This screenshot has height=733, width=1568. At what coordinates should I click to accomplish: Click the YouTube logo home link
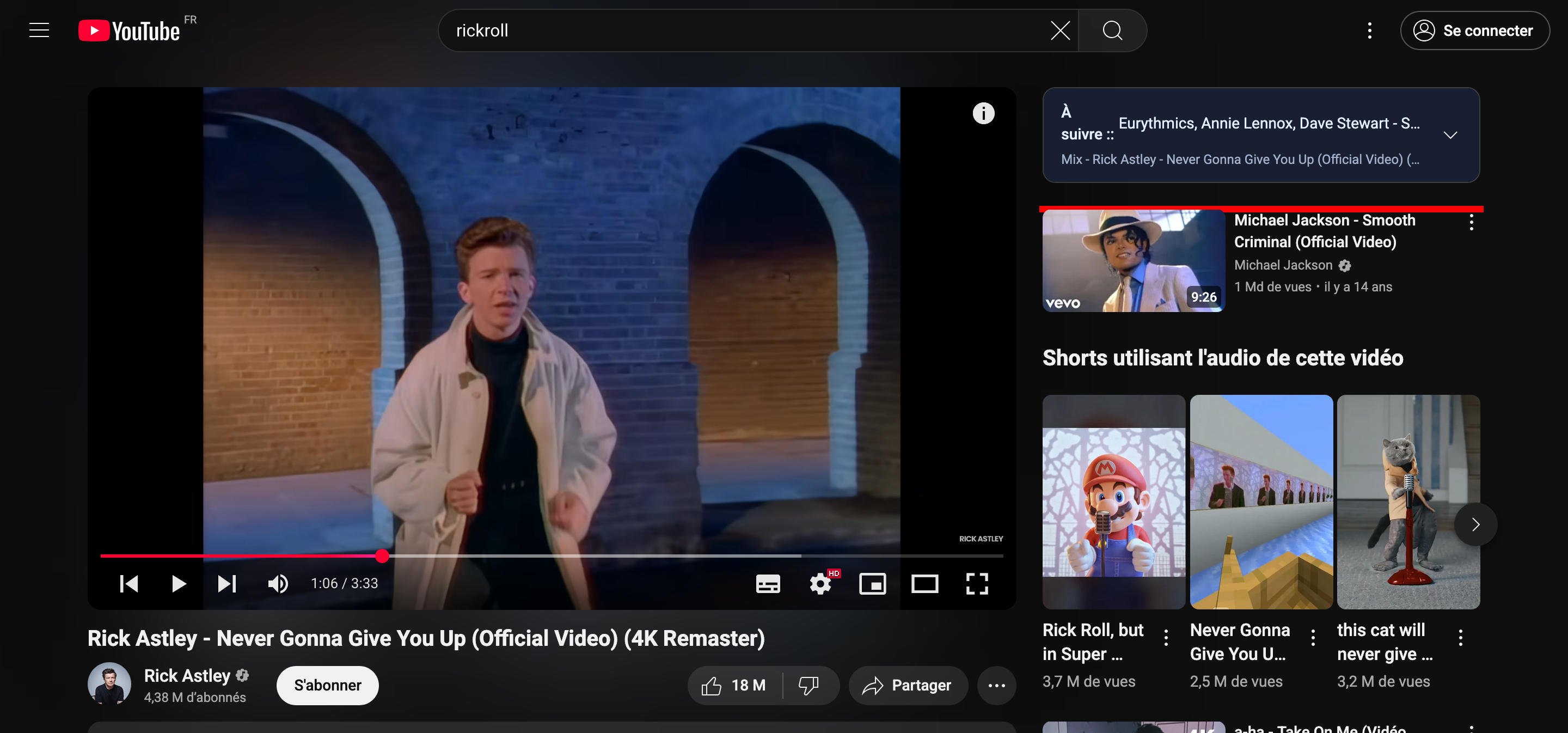pyautogui.click(x=130, y=30)
